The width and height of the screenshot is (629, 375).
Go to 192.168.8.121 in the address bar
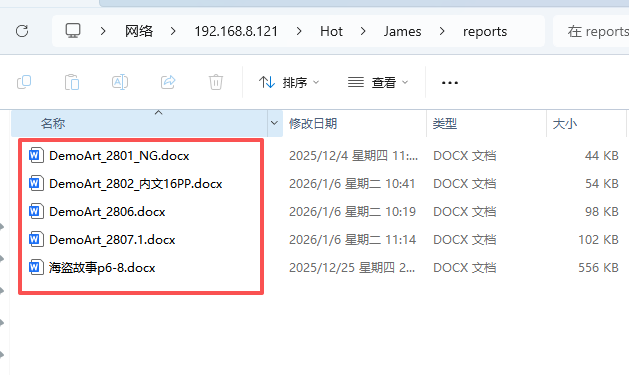pos(236,31)
